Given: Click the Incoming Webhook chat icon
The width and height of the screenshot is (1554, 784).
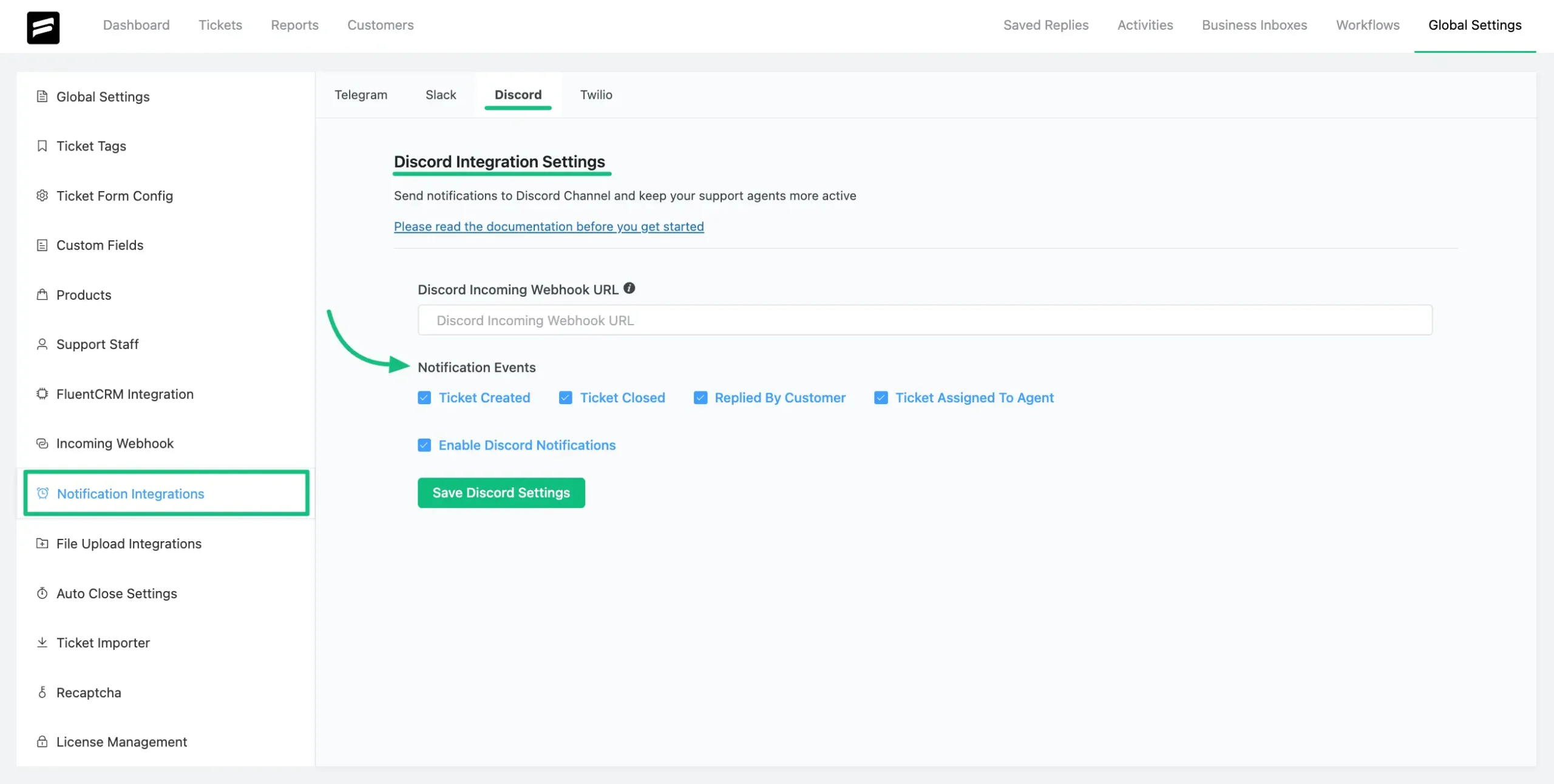Looking at the screenshot, I should [x=42, y=443].
